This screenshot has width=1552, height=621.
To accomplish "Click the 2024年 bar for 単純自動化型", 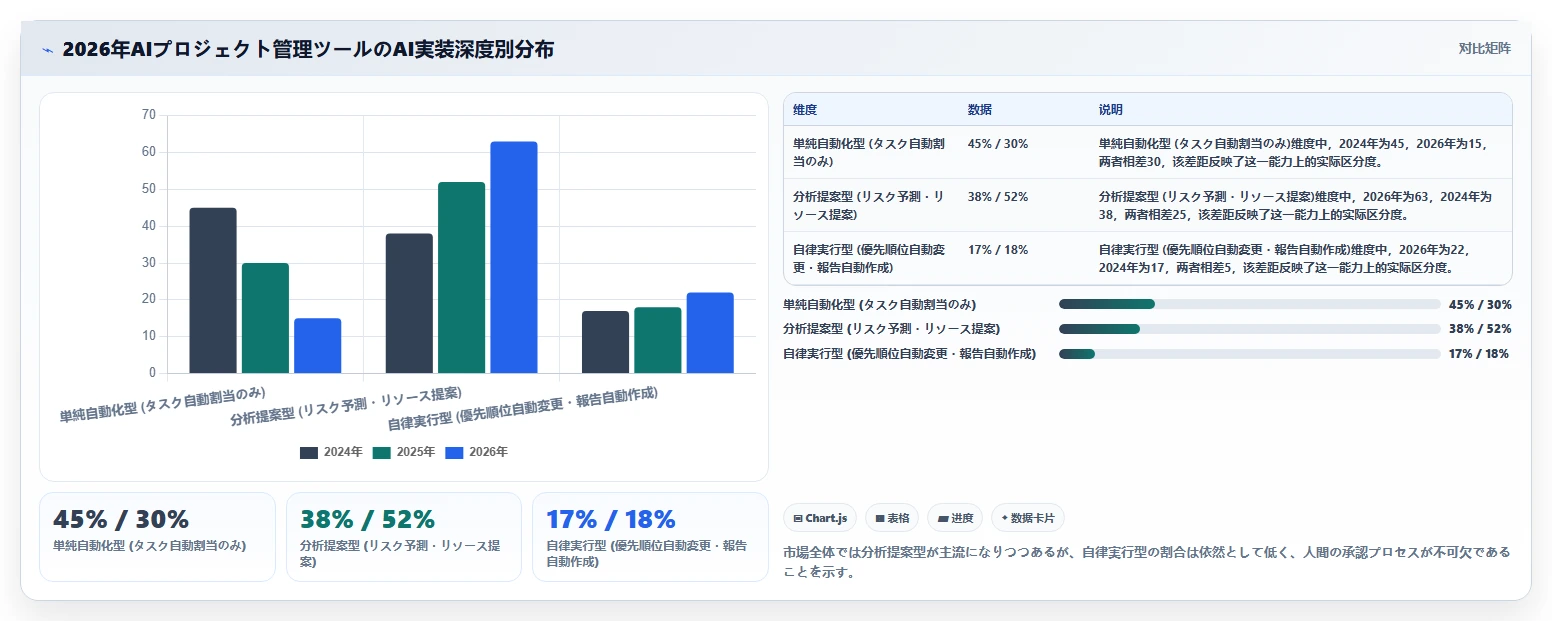I will coord(213,290).
